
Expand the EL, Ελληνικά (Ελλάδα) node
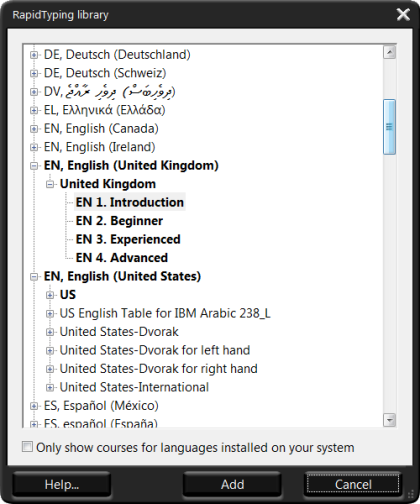click(34, 110)
